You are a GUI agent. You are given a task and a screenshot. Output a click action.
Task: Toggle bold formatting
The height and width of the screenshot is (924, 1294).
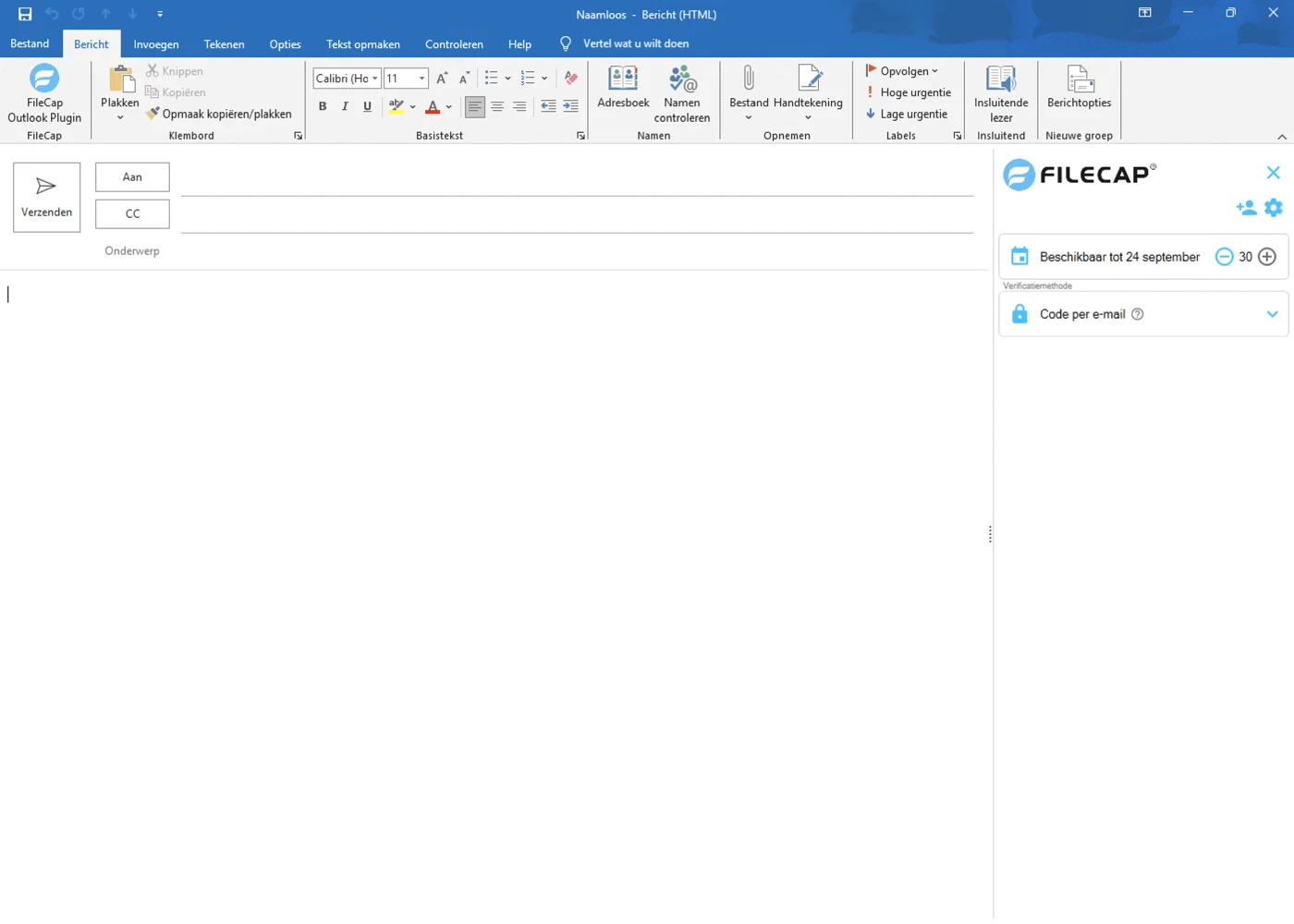[x=323, y=106]
